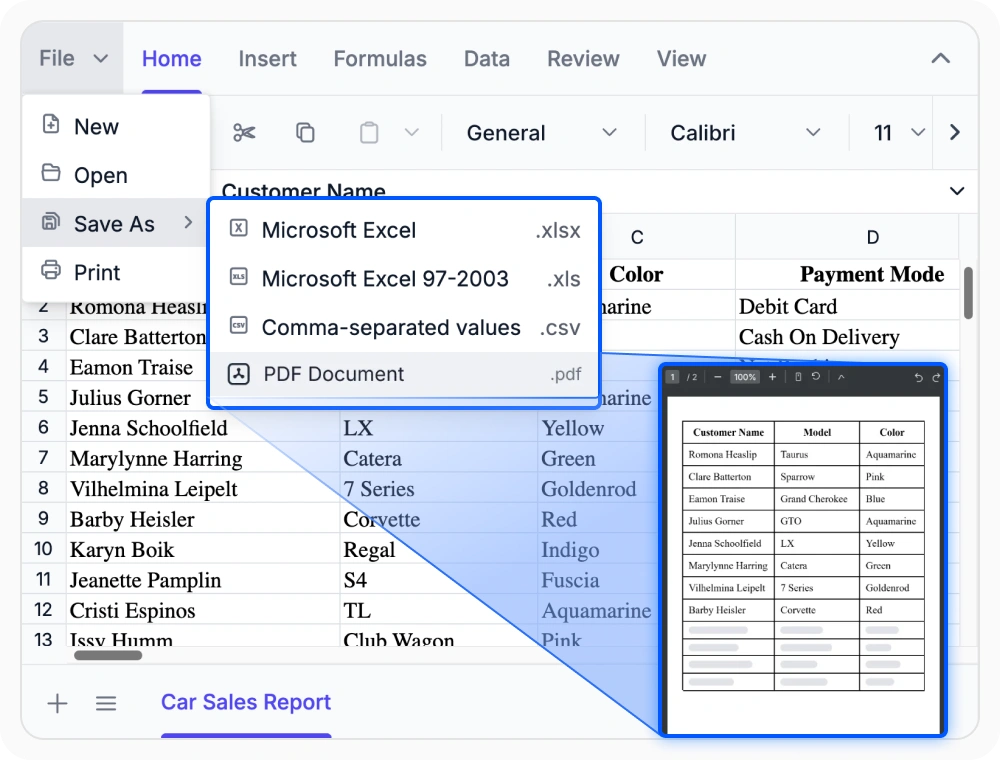Select Comma-separated values .csv format
Image resolution: width=1000 pixels, height=760 pixels.
pos(404,327)
